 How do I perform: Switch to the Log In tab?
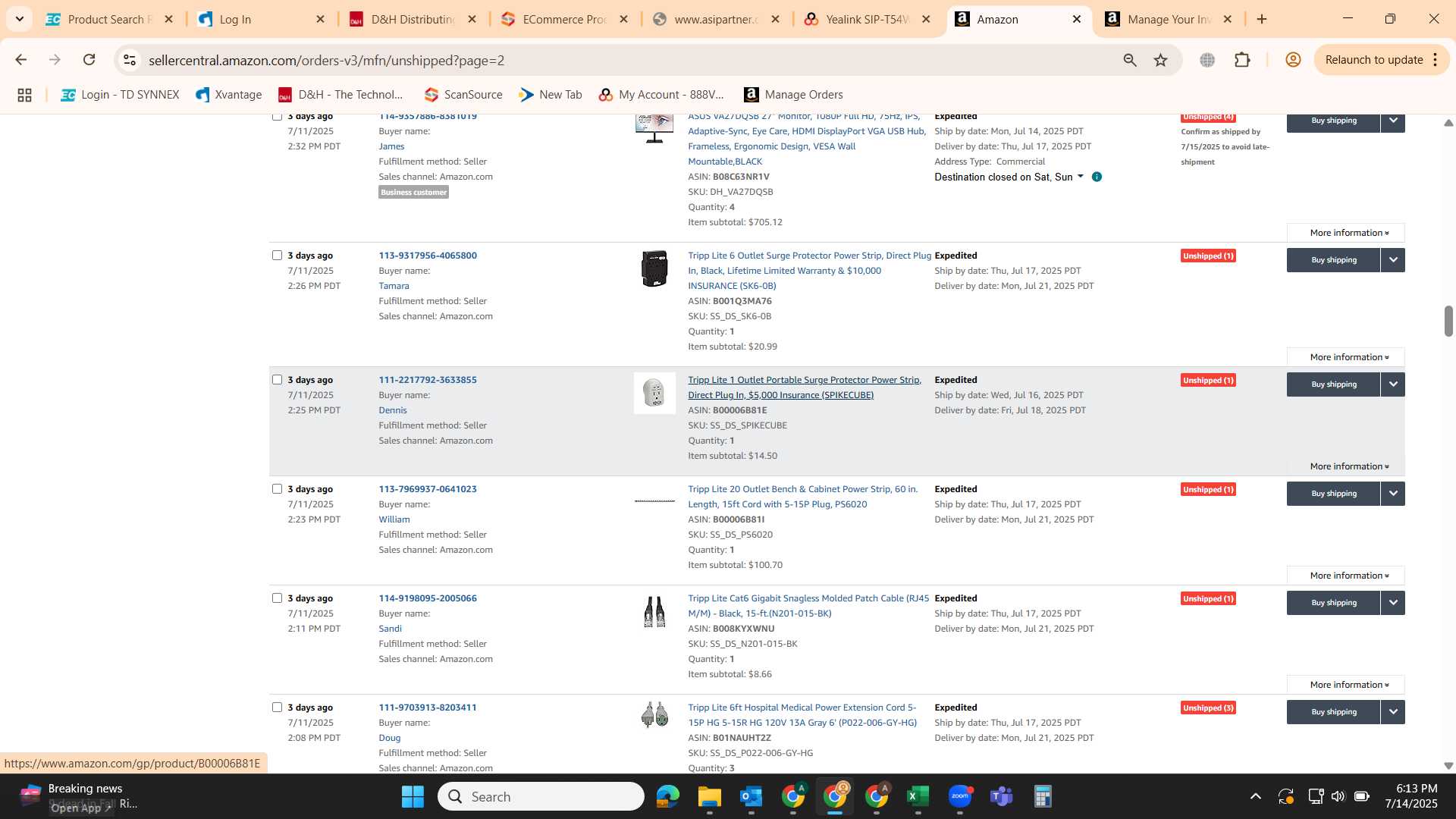(x=260, y=19)
